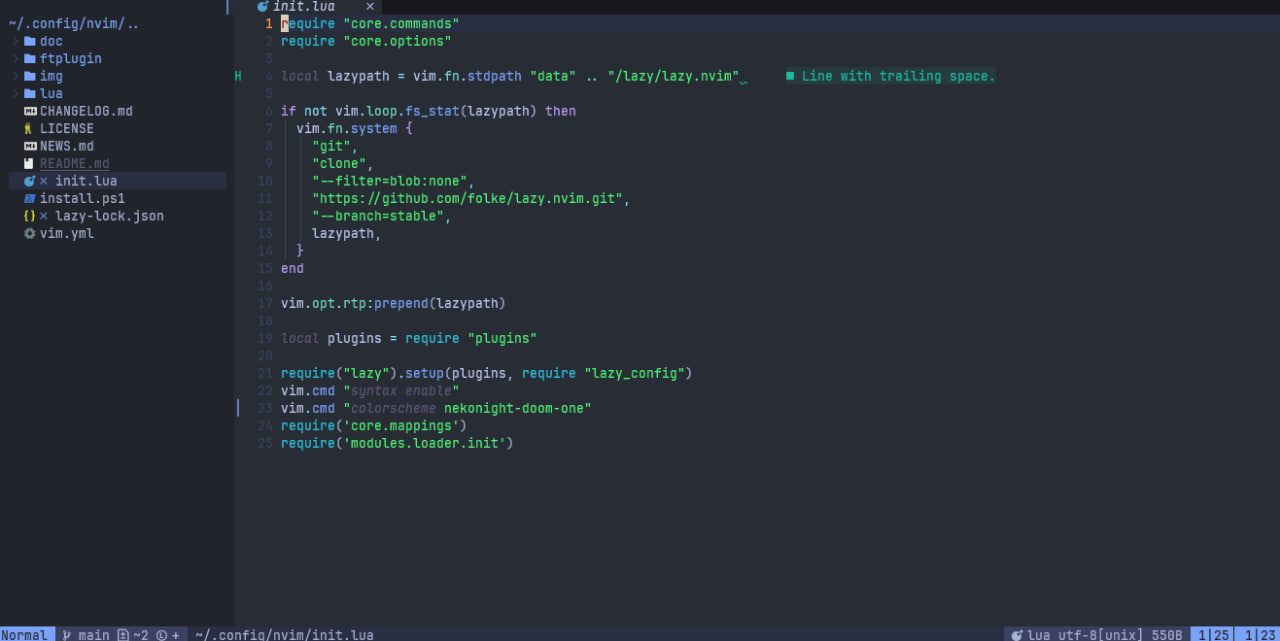Place cursor on require "core.options"
The height and width of the screenshot is (641, 1280).
(366, 41)
